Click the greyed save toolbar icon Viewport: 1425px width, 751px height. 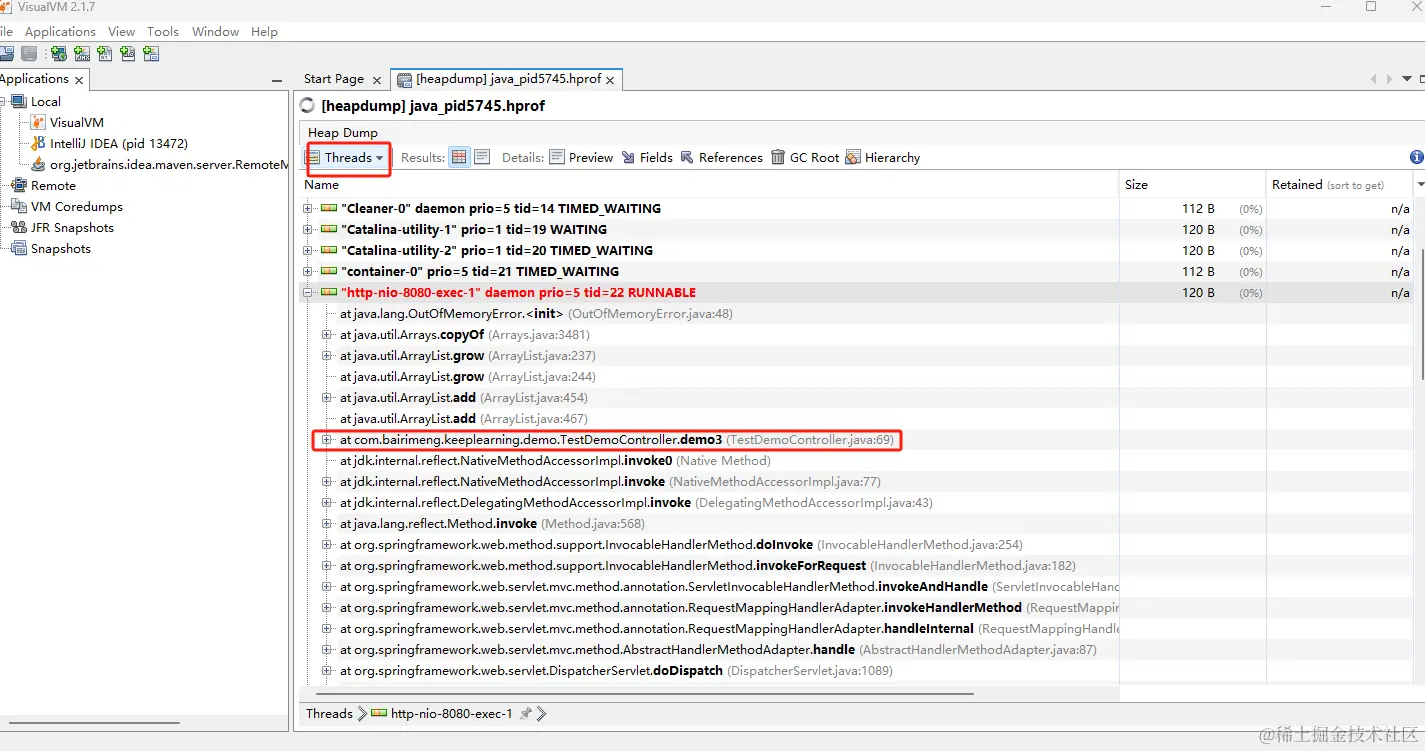pyautogui.click(x=30, y=54)
